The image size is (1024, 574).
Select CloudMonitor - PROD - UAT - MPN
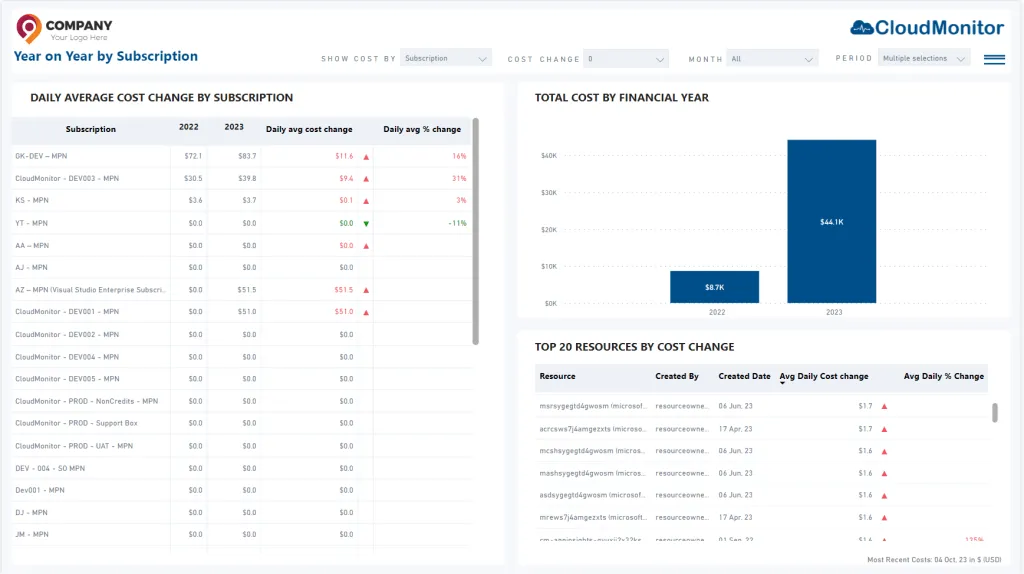[241, 446]
